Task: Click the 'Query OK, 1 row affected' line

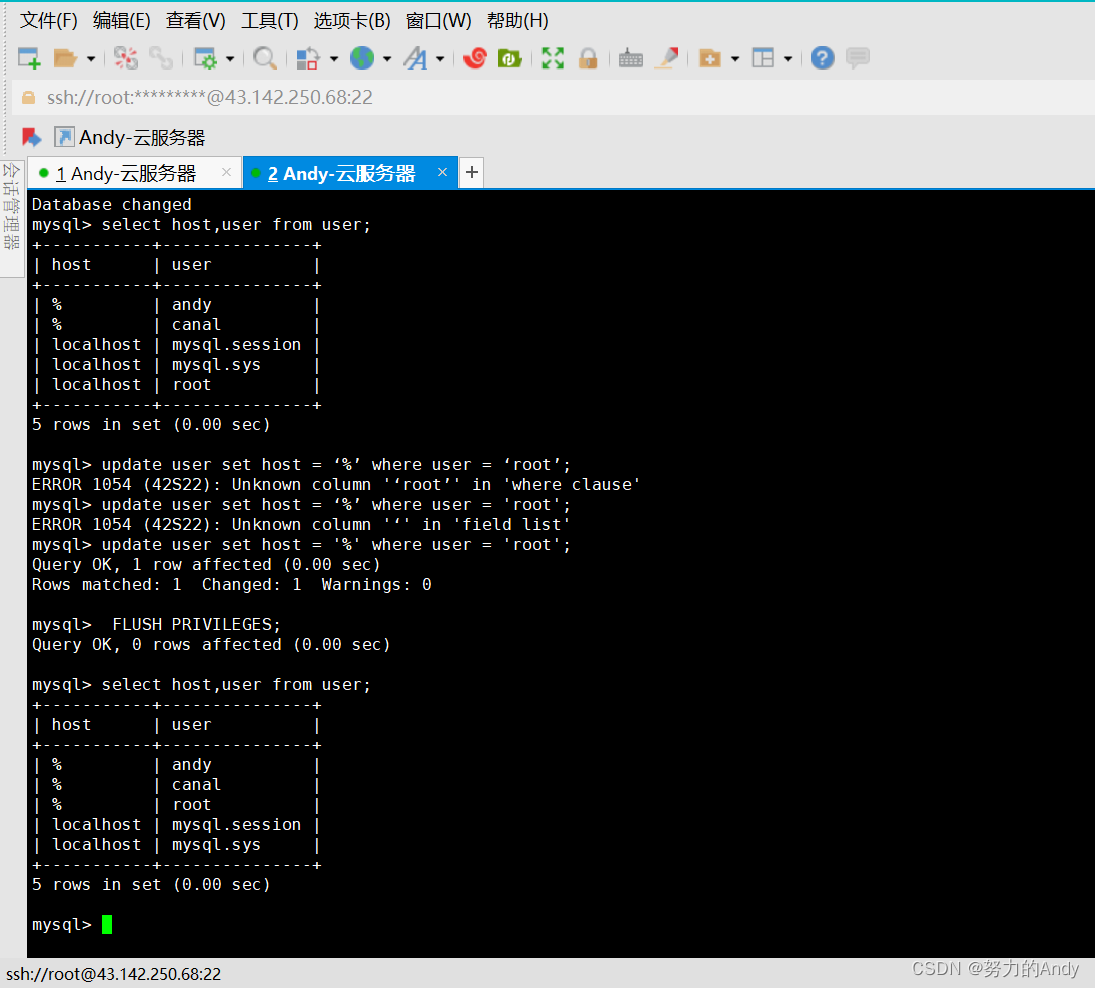Action: point(206,564)
